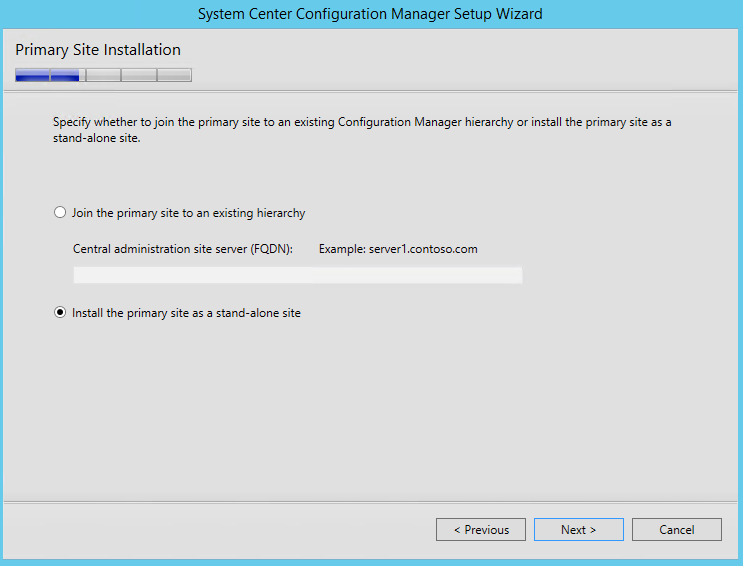
Task: Click the last progress bar segment
Action: [x=174, y=75]
